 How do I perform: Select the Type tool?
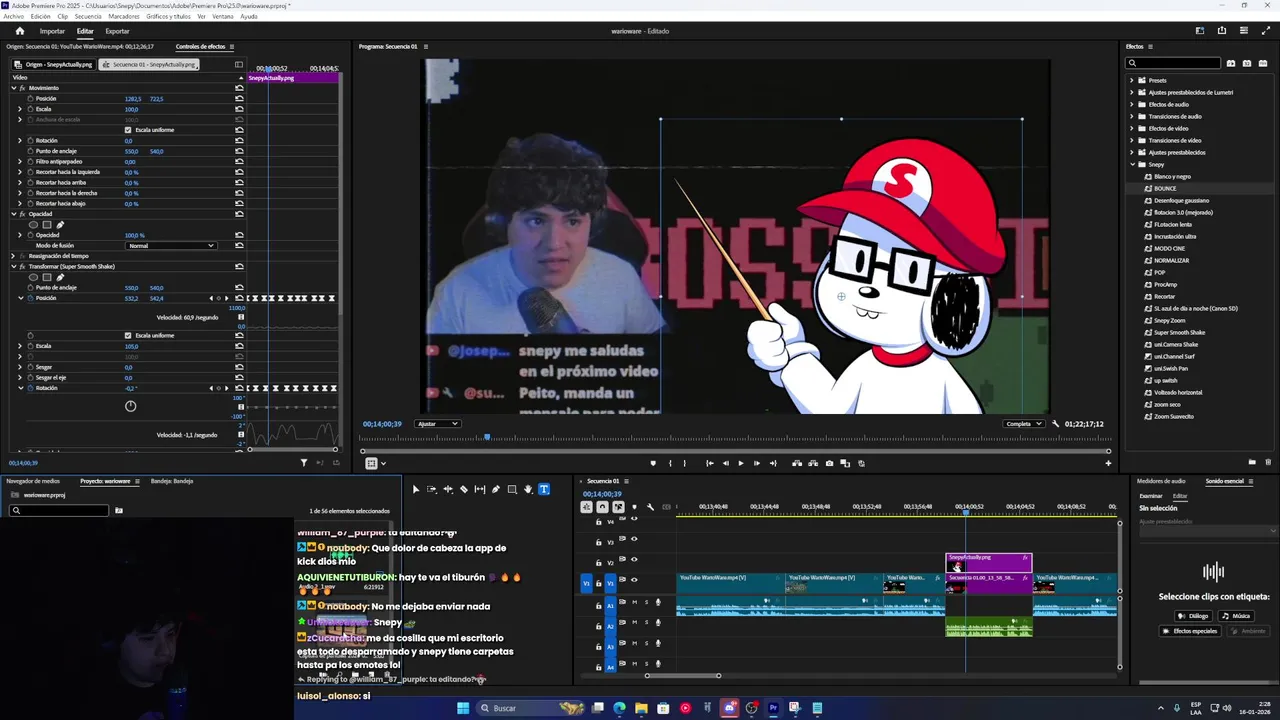pyautogui.click(x=544, y=489)
